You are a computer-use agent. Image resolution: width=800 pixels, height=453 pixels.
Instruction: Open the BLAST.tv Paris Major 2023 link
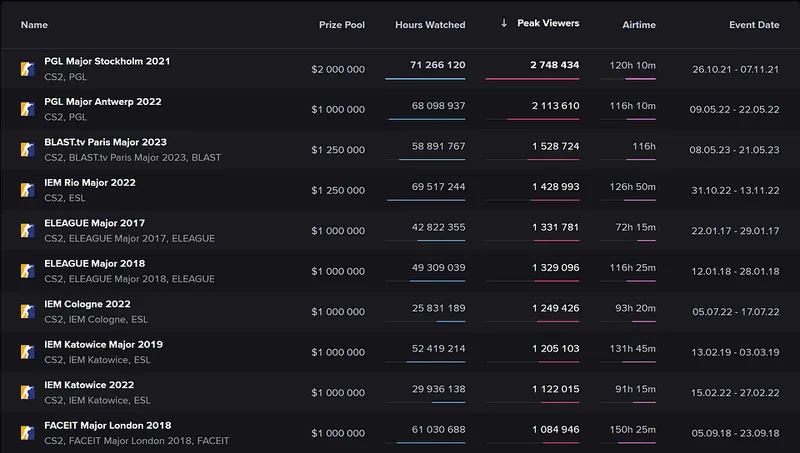[x=106, y=142]
